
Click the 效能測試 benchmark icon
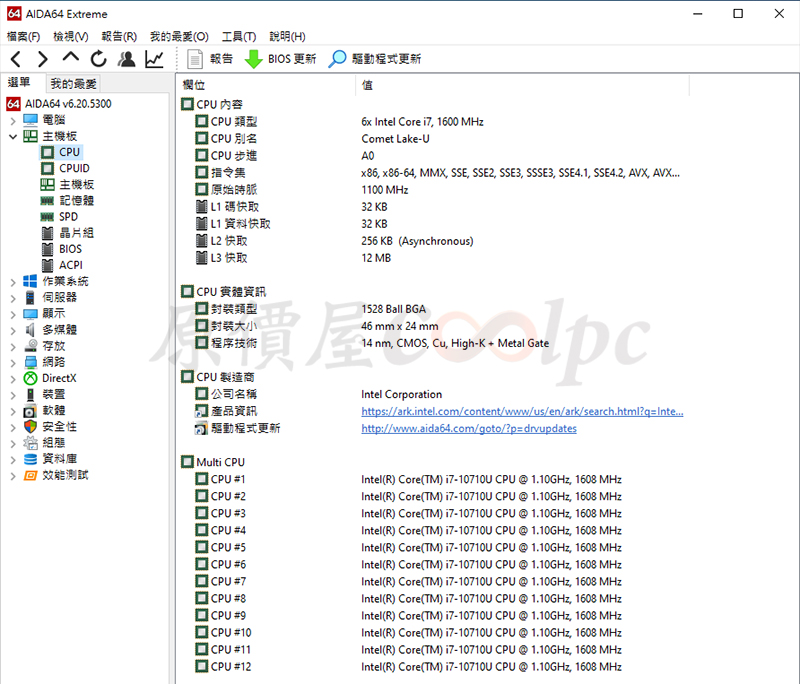pos(31,475)
